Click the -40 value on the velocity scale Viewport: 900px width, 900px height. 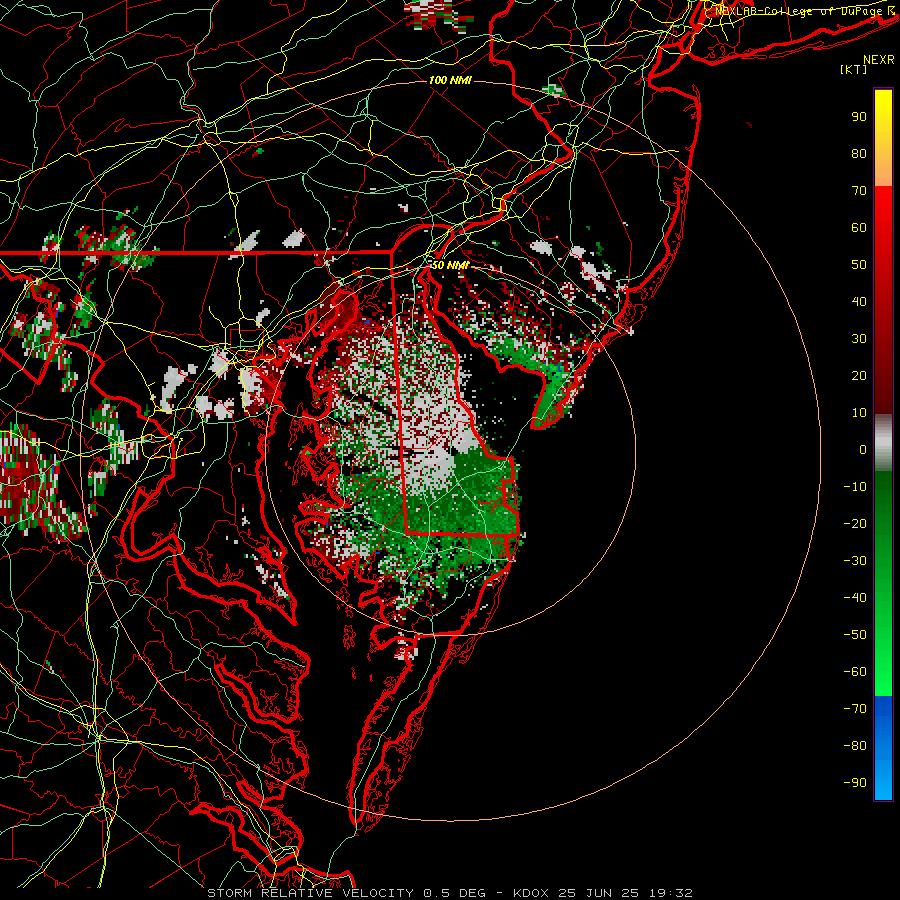(855, 598)
